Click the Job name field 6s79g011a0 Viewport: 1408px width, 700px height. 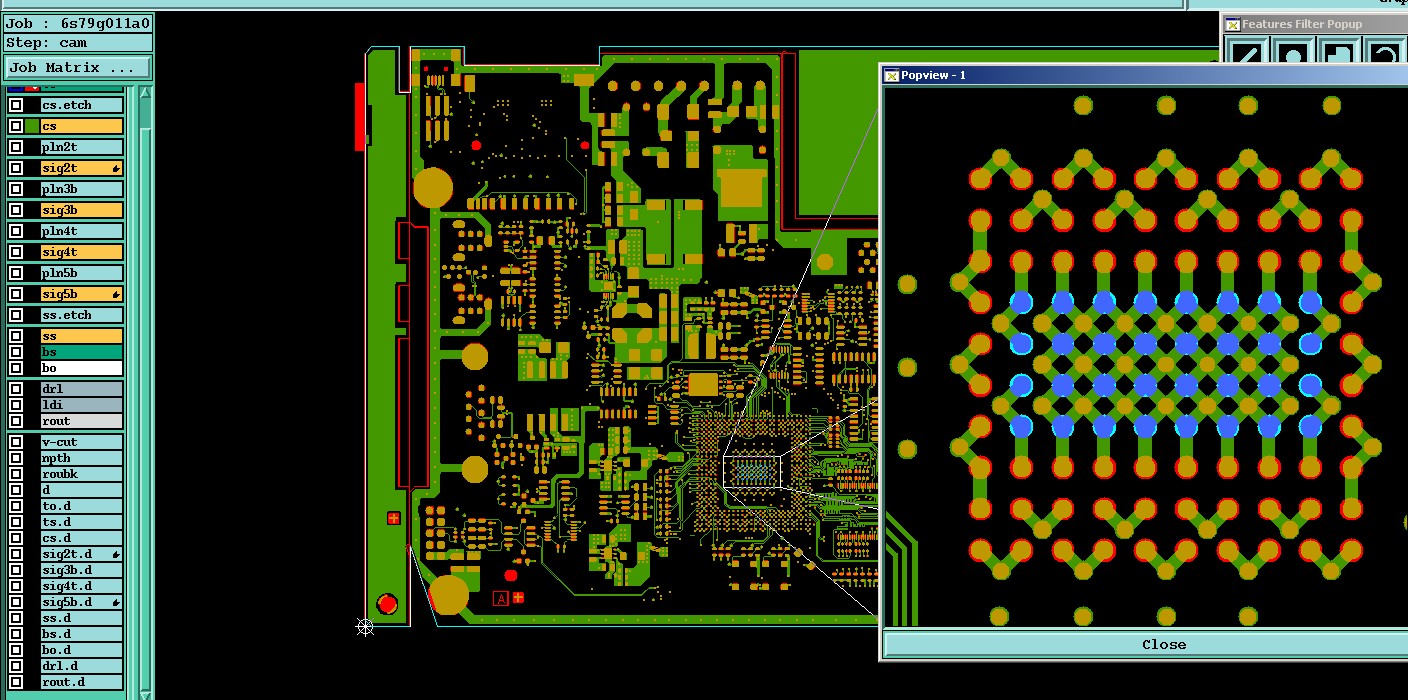pos(78,23)
